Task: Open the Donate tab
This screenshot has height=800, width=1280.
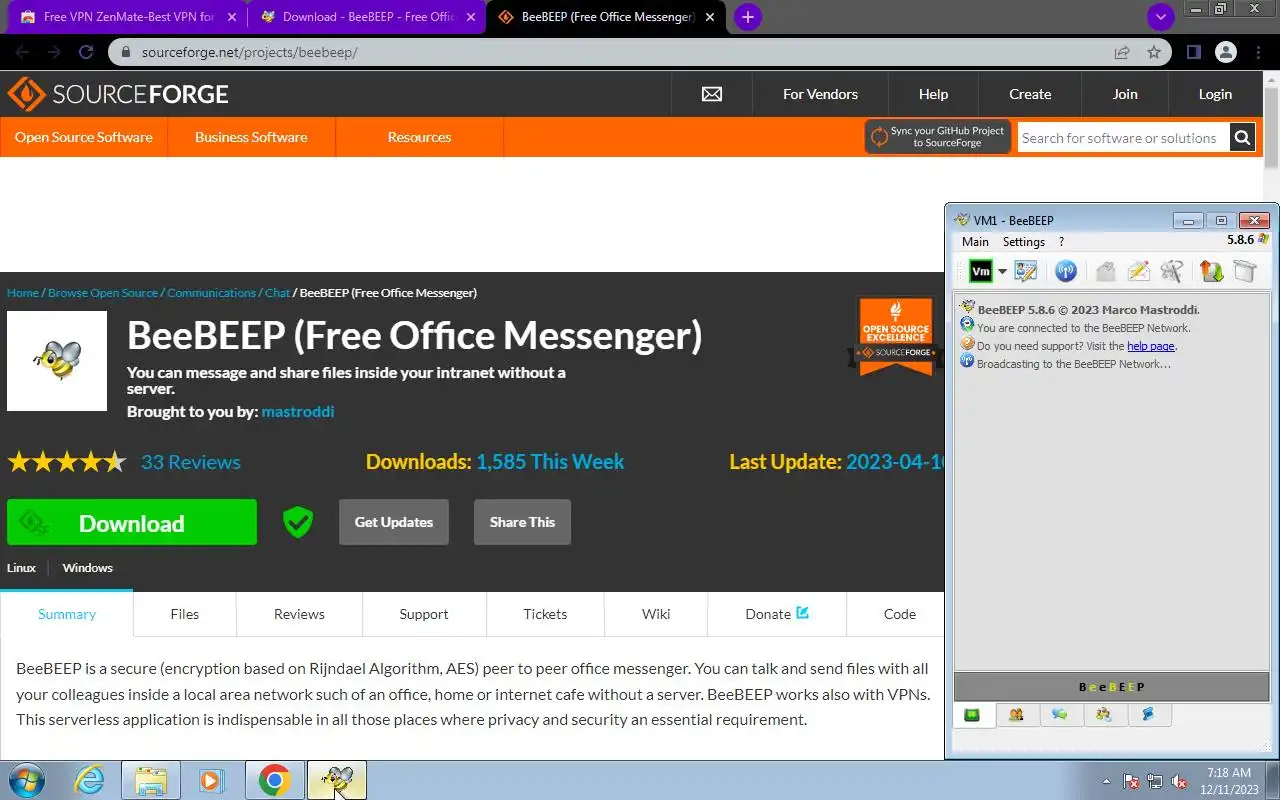Action: 777,614
